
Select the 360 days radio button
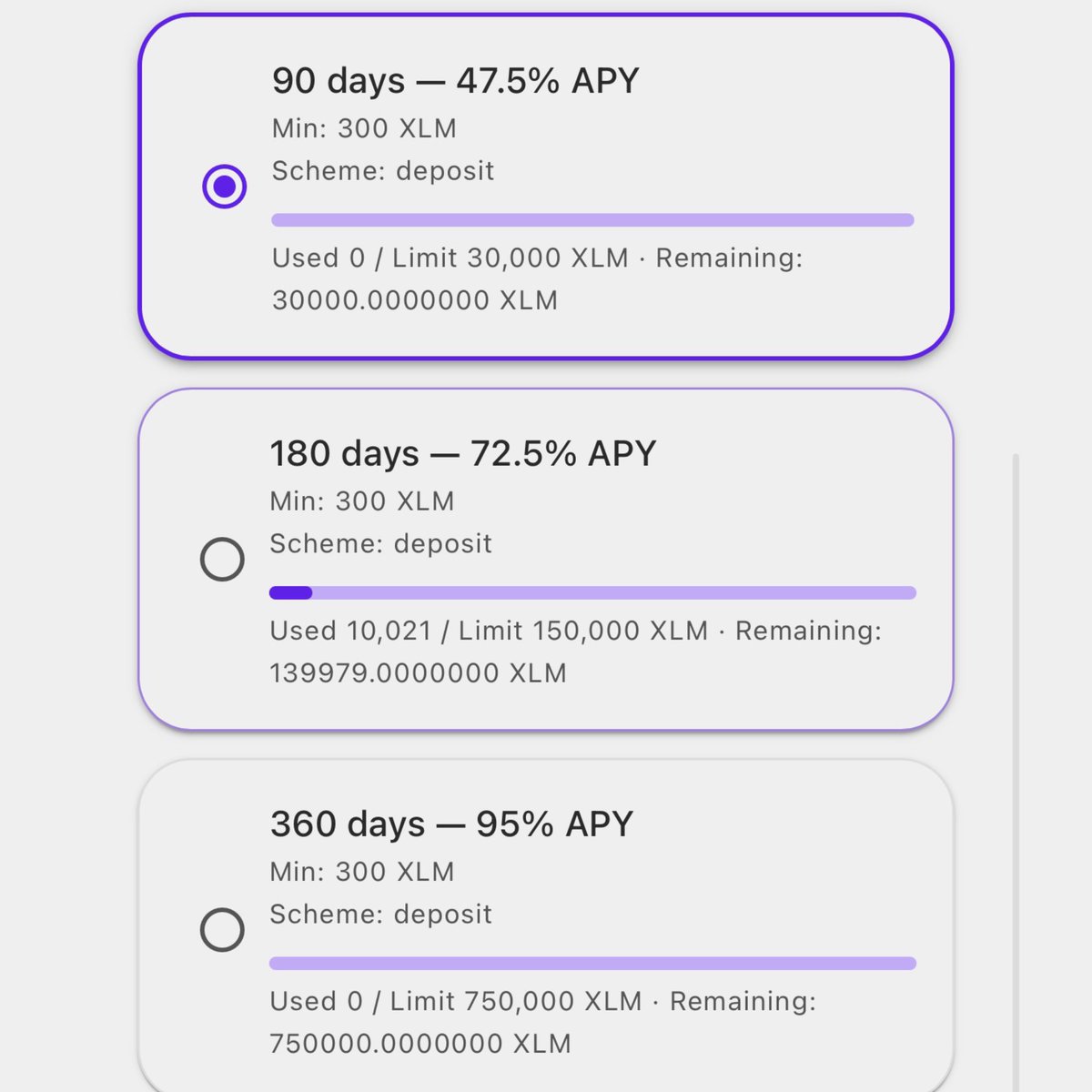pos(222,930)
